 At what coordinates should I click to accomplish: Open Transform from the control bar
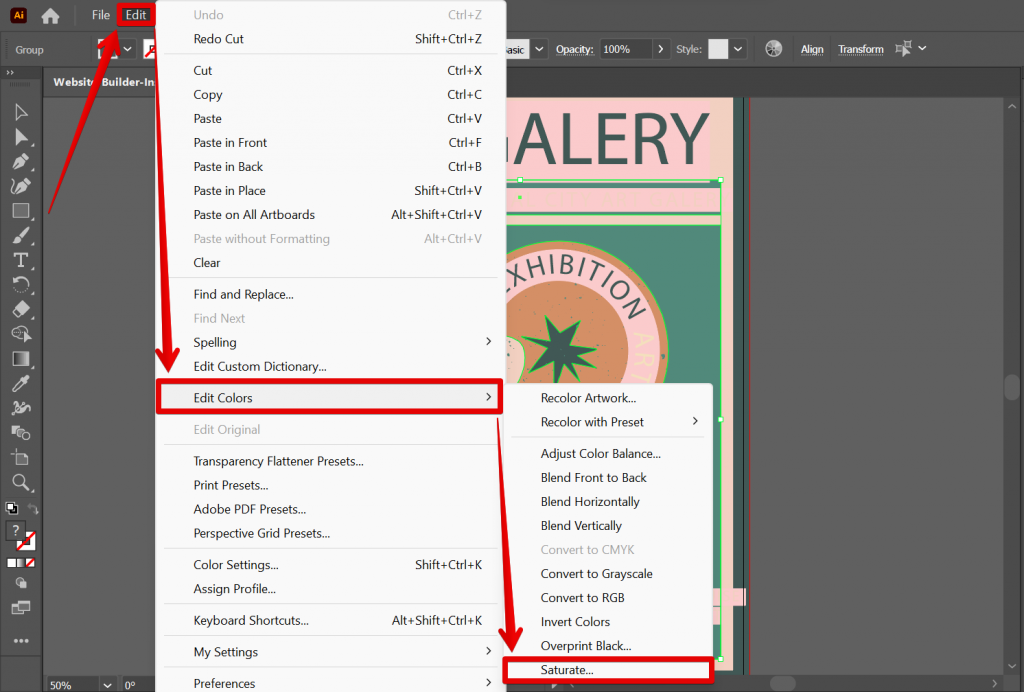click(x=861, y=48)
